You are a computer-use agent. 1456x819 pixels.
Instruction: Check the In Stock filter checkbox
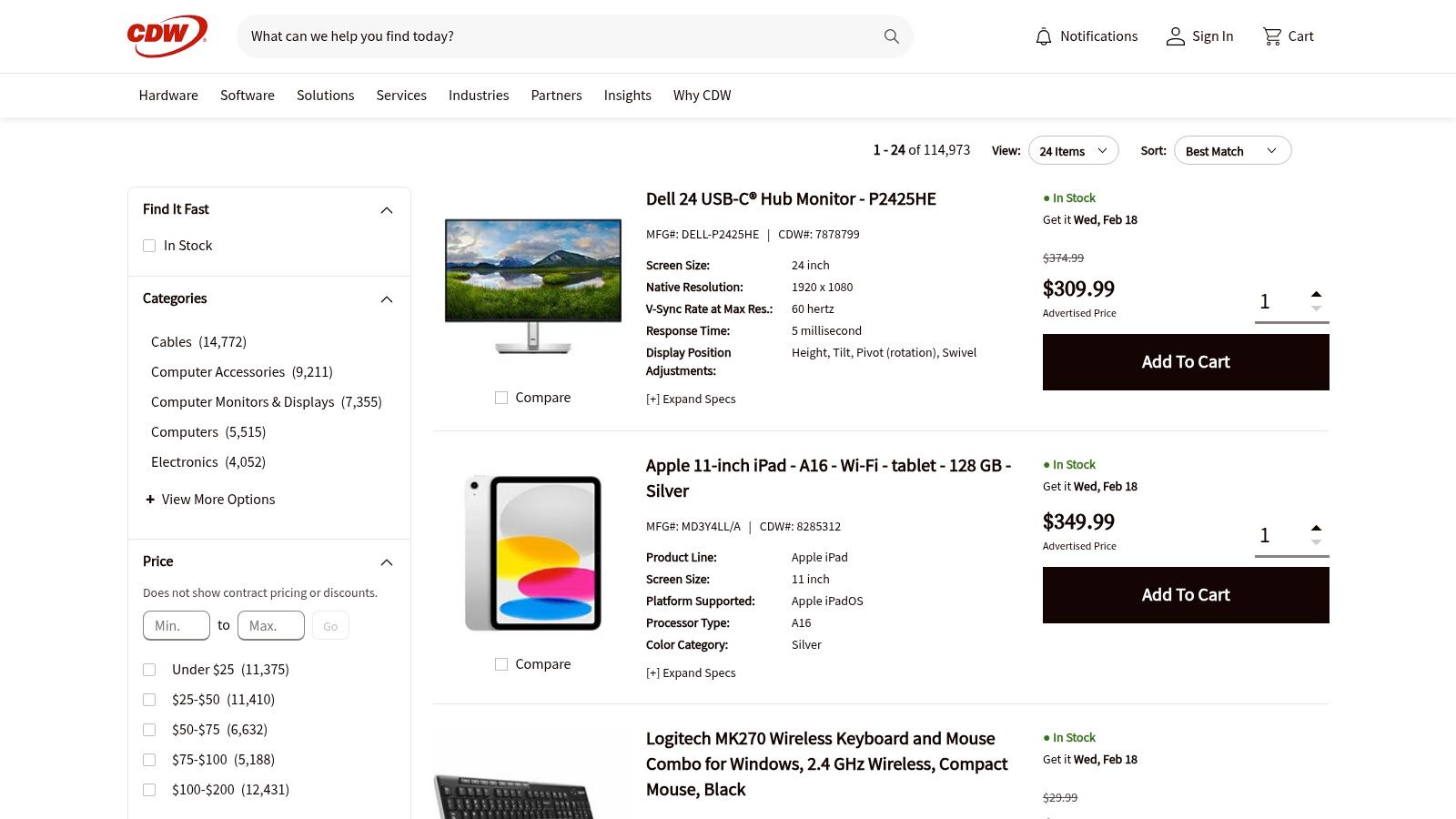149,246
